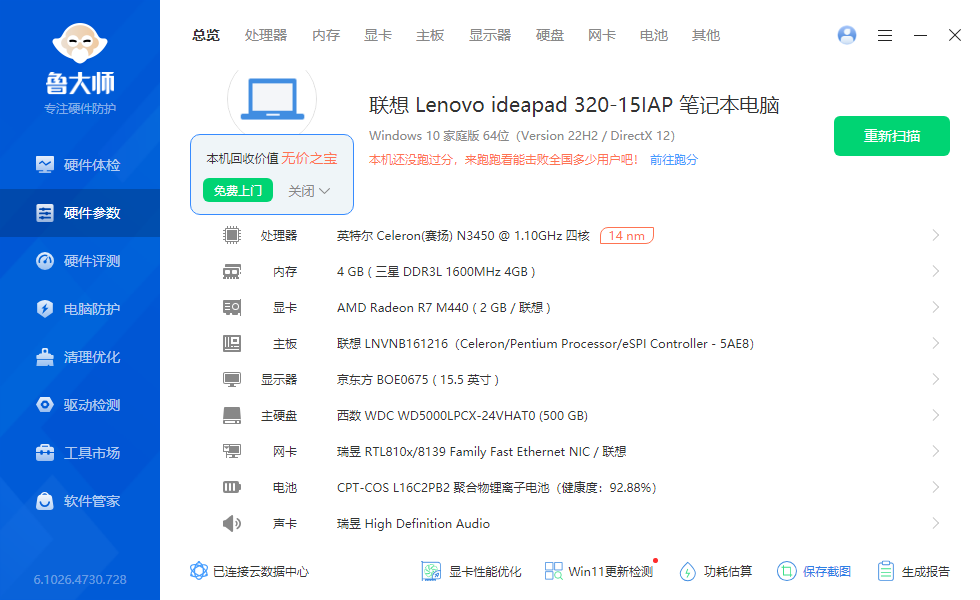Expand the 显卡 row chevron
Viewport: 980px width, 600px height.
[936, 308]
